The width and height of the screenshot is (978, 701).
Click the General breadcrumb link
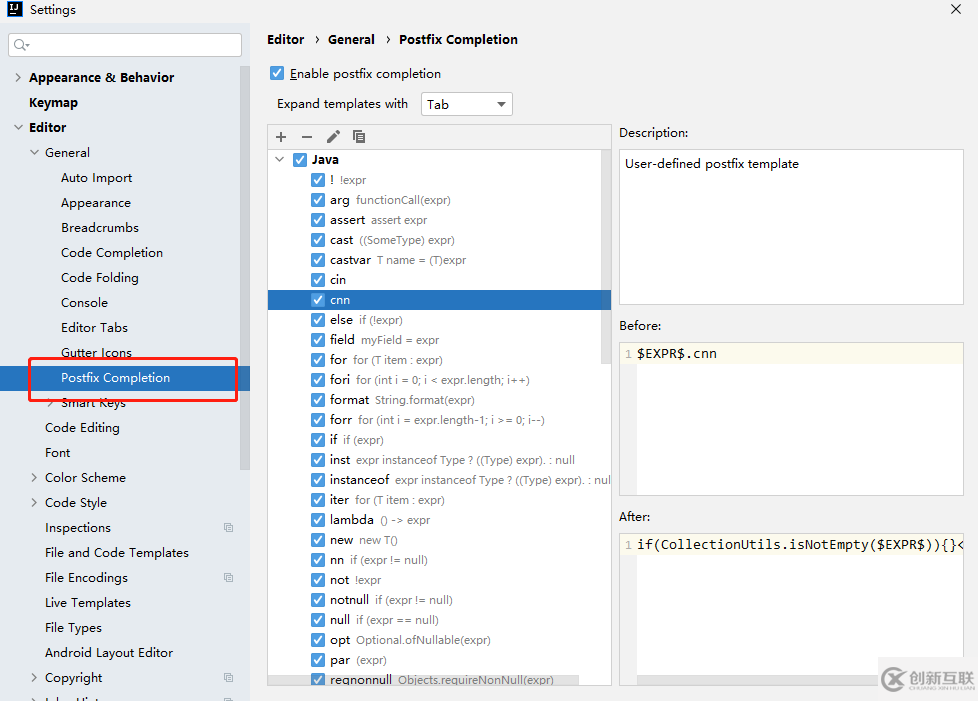tap(351, 40)
